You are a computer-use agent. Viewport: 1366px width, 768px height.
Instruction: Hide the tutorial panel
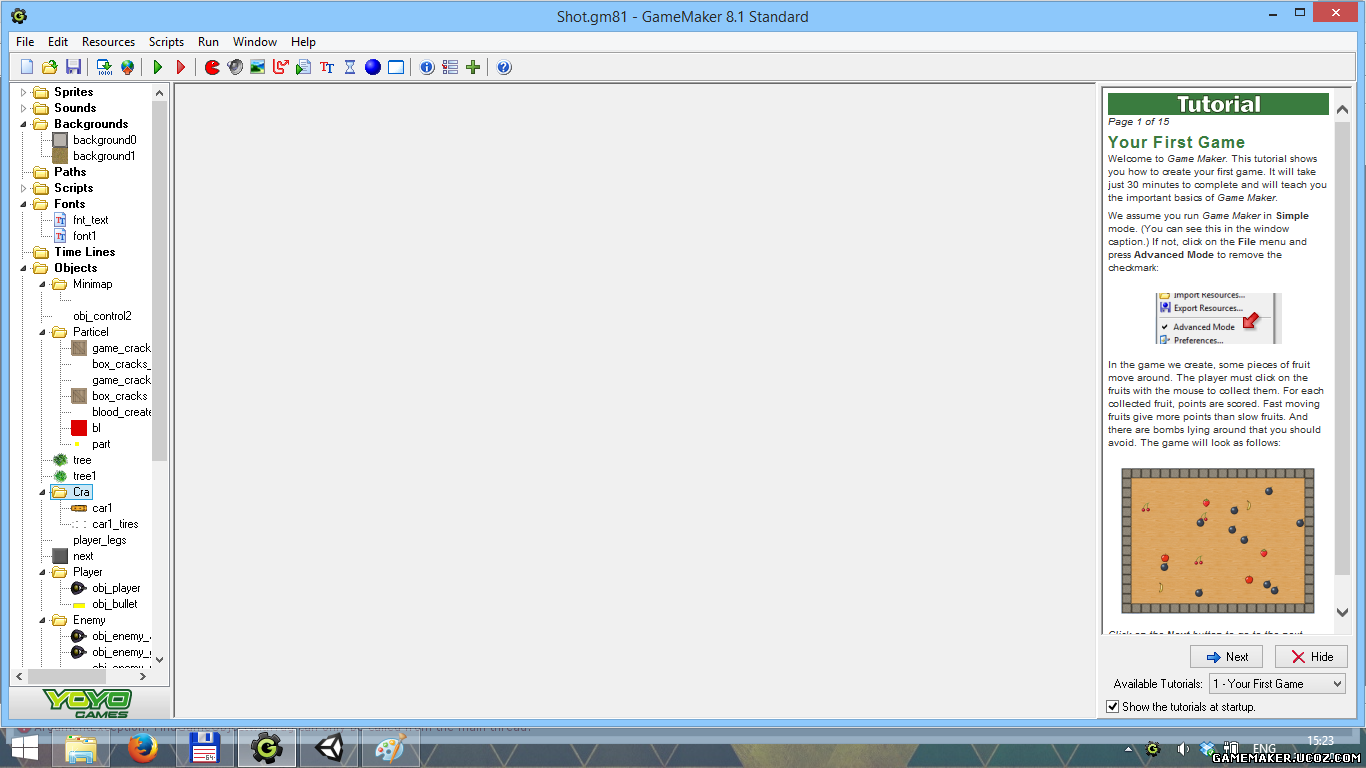pos(1311,657)
